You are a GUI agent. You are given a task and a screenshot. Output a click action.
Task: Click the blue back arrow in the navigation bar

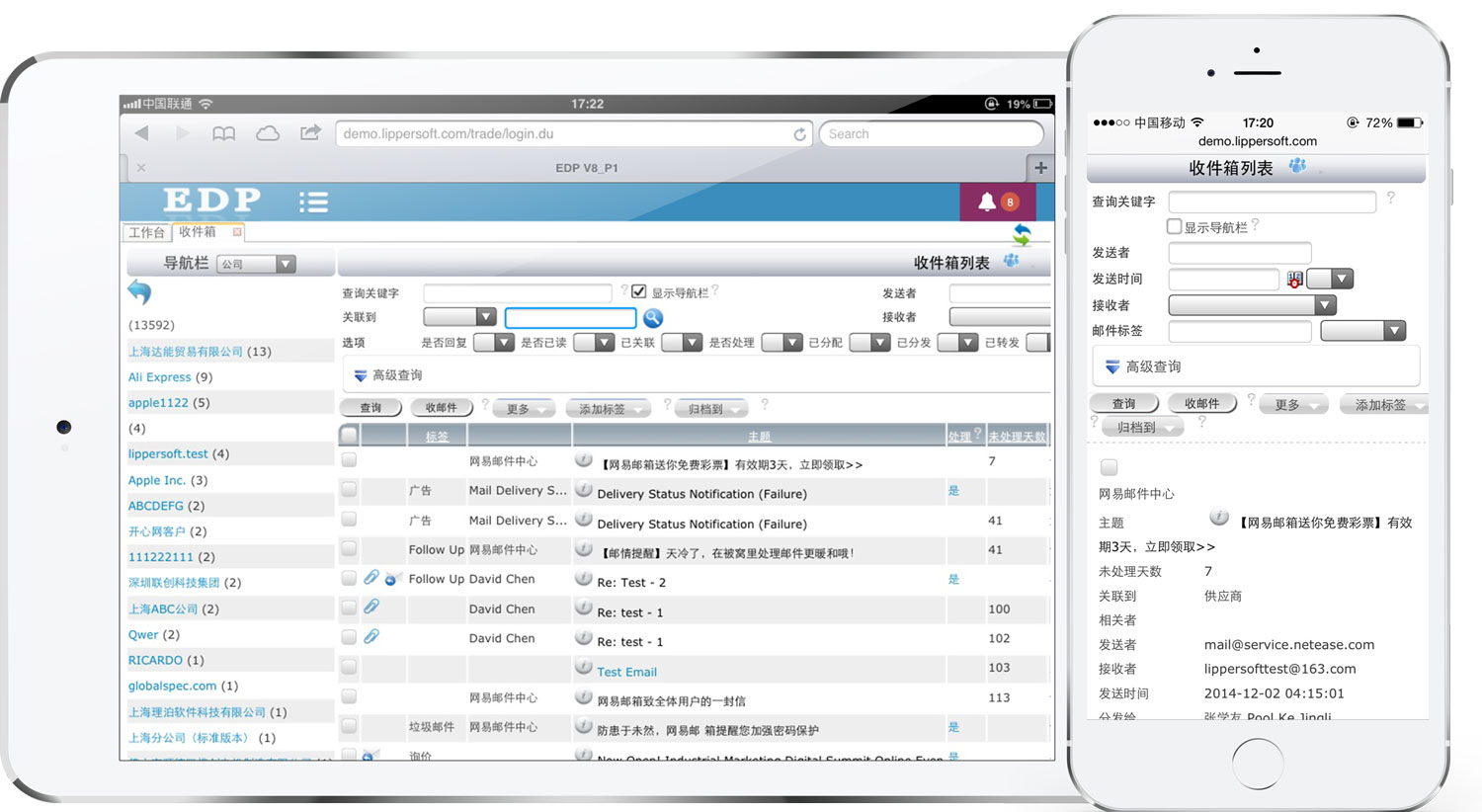pos(139,291)
